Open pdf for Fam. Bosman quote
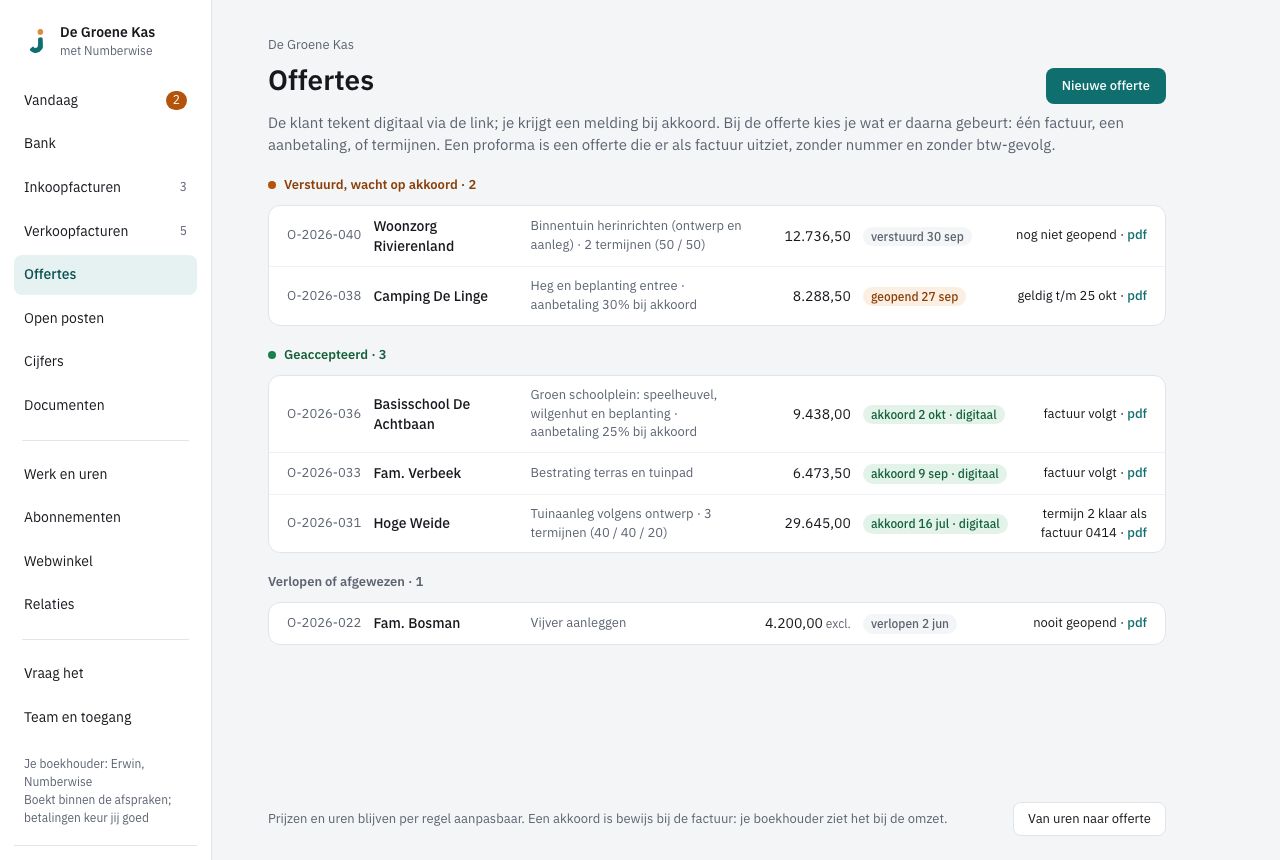 point(1137,623)
